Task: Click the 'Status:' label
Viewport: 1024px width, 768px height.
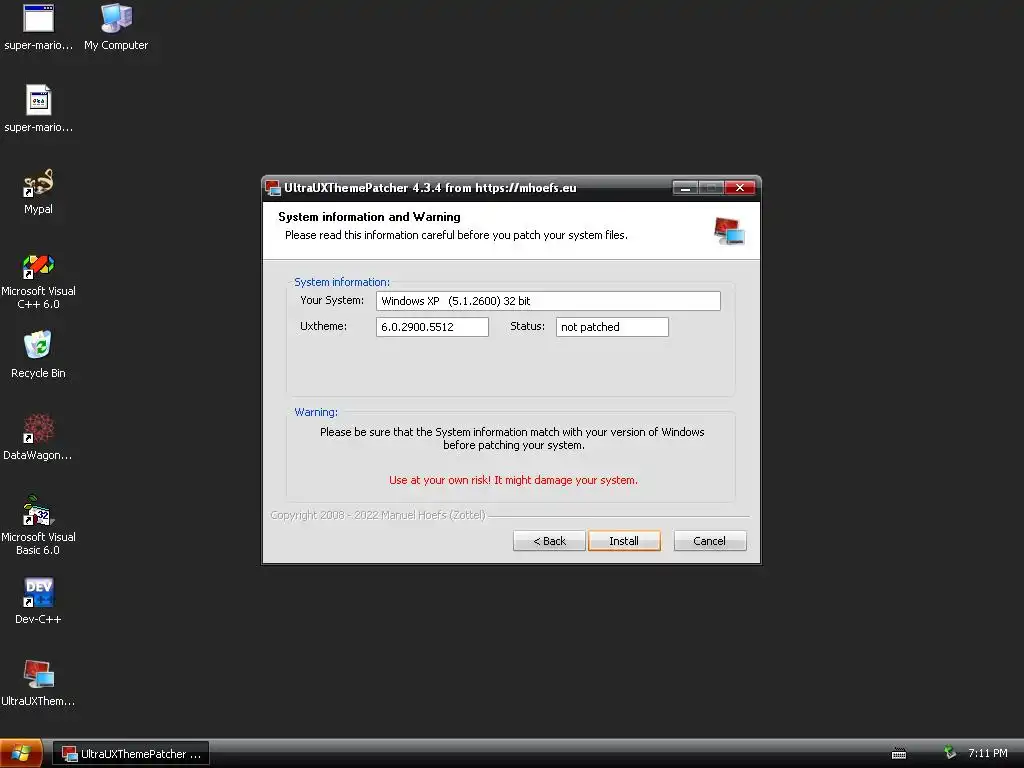Action: [527, 327]
